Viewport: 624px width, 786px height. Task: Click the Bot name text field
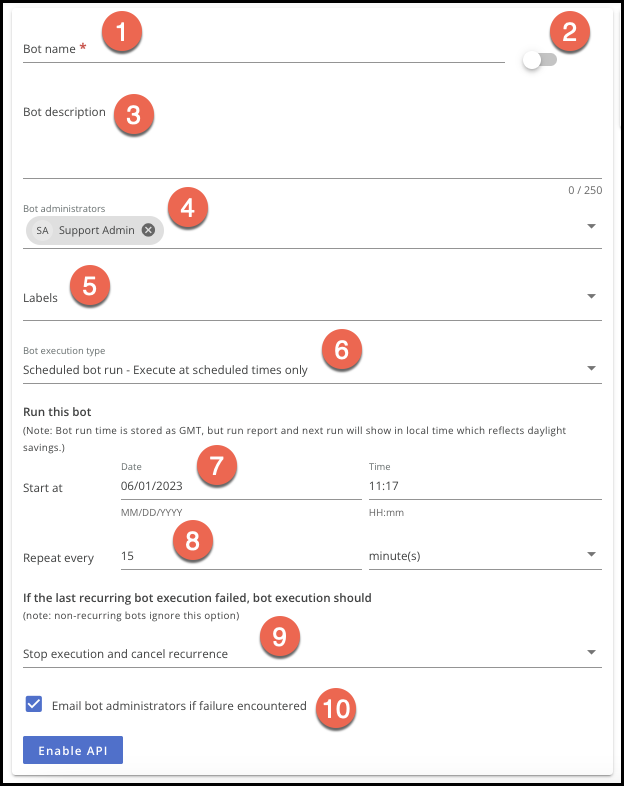pyautogui.click(x=300, y=49)
